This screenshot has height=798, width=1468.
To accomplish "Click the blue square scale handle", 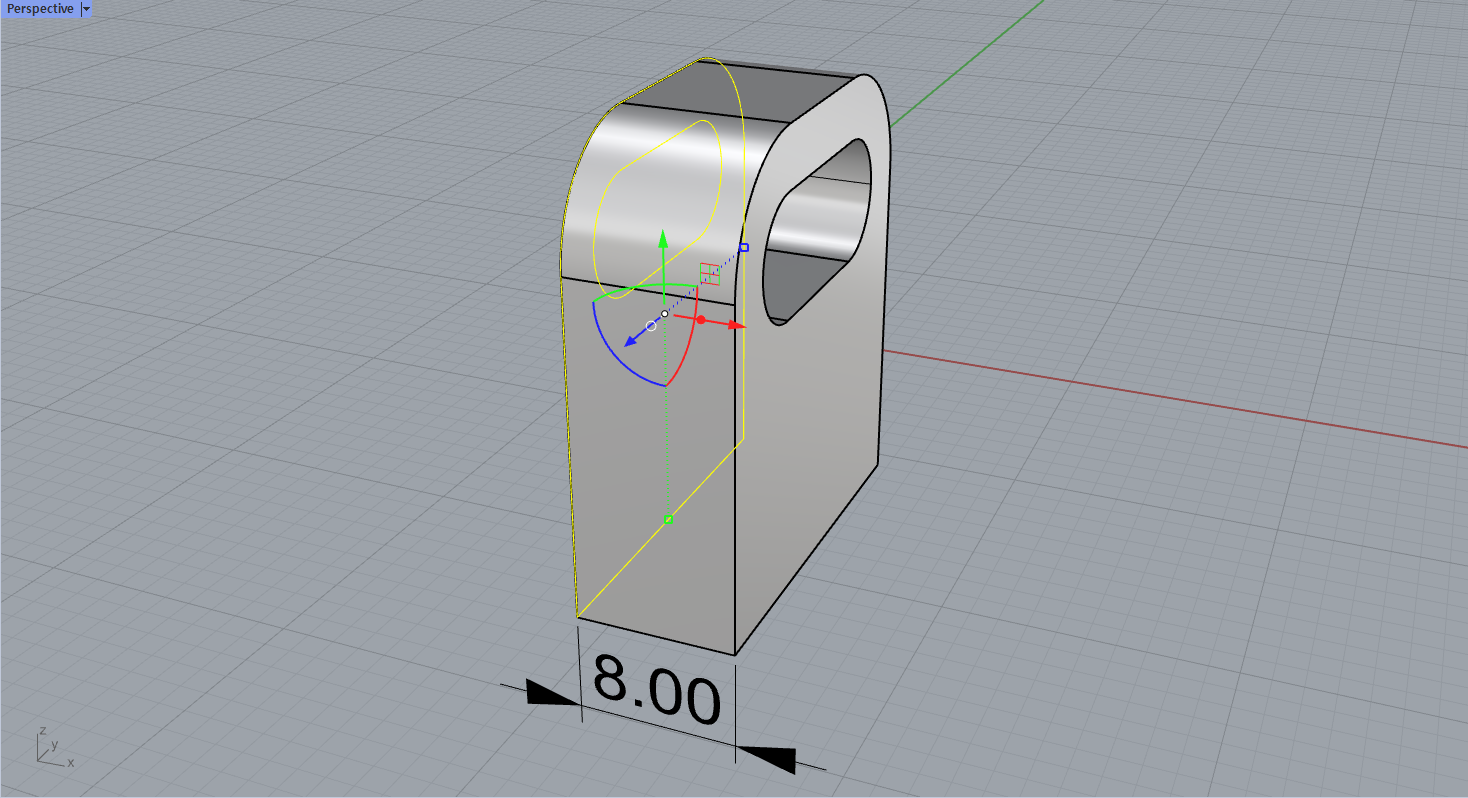I will point(744,247).
